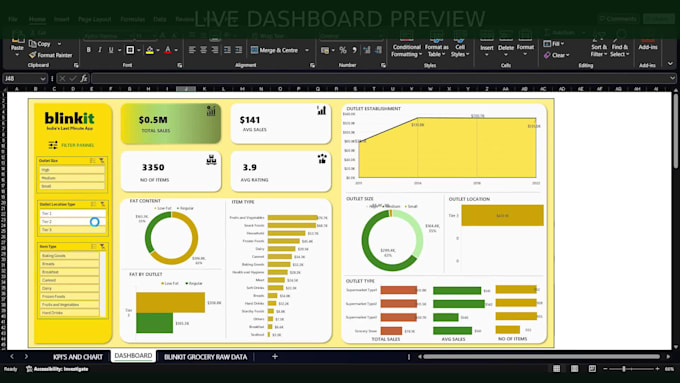The width and height of the screenshot is (680, 383).
Task: Increase the indent
Action: click(239, 50)
